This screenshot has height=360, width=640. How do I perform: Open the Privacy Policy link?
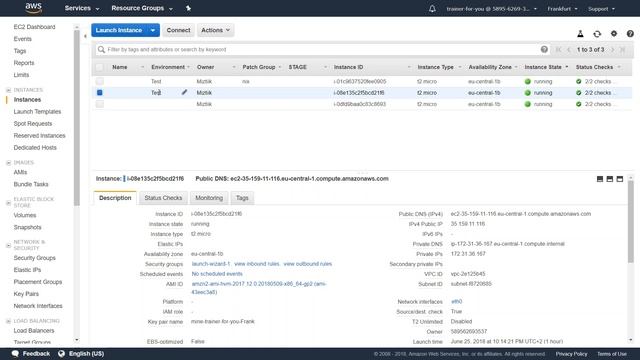coord(571,354)
